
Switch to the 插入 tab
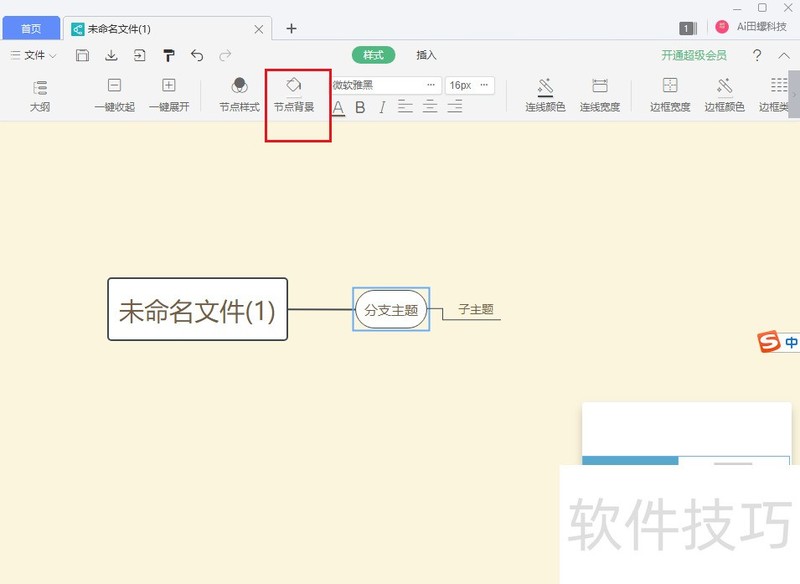(x=426, y=55)
